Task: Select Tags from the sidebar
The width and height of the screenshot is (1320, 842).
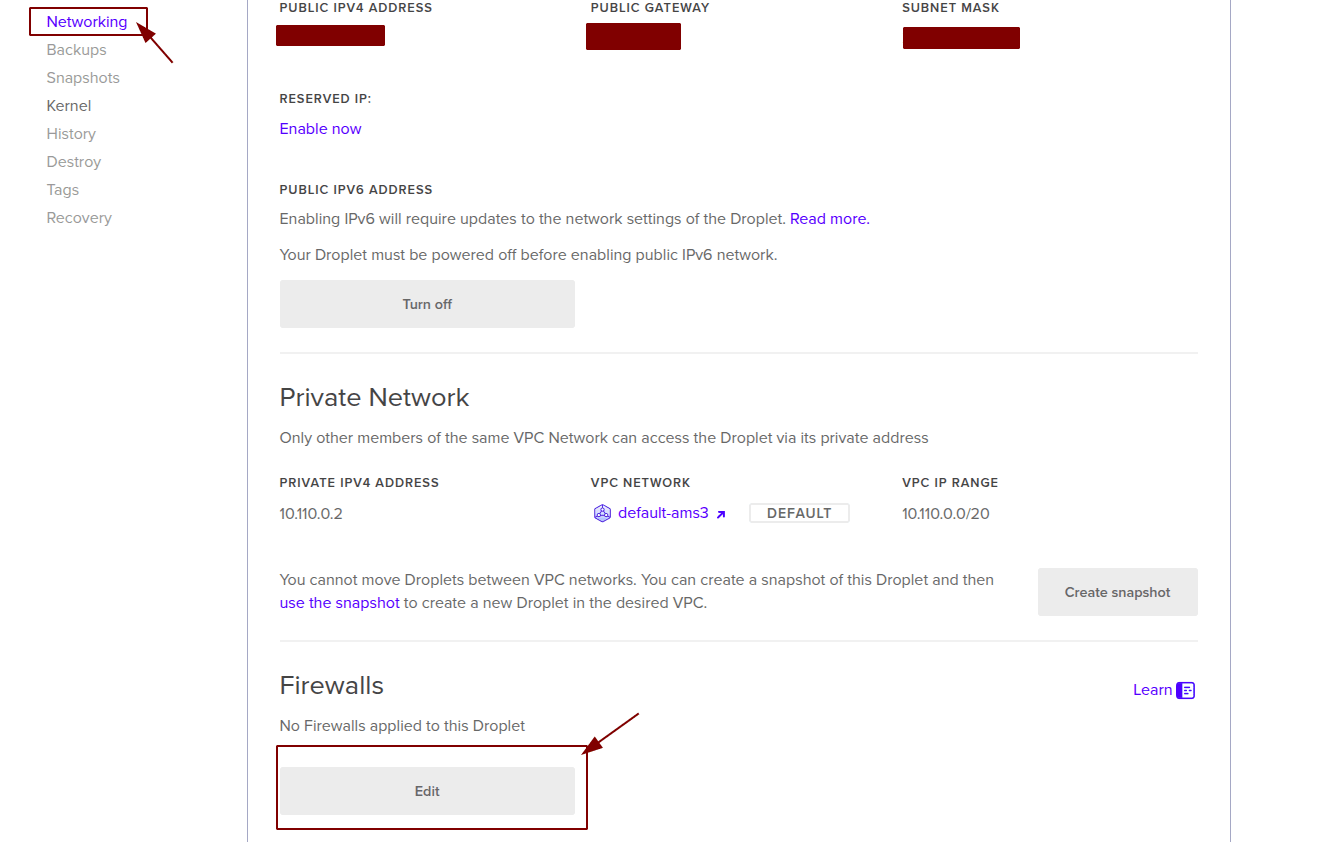Action: (x=62, y=189)
